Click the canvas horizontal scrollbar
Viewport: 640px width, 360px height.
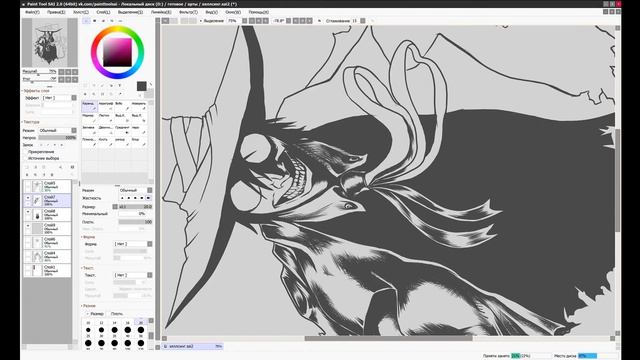(x=388, y=338)
